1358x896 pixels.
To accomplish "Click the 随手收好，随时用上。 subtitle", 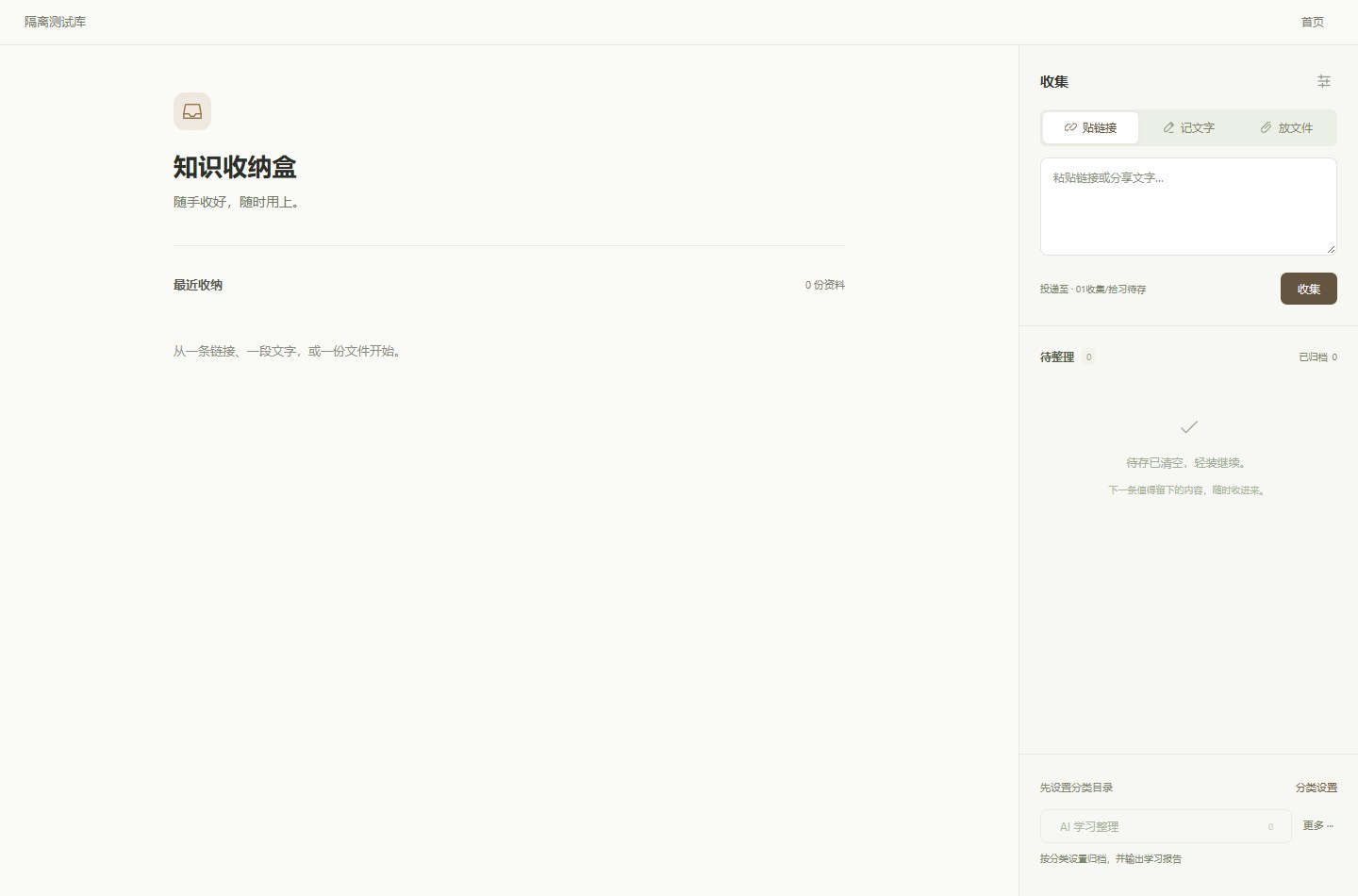I will tap(239, 202).
